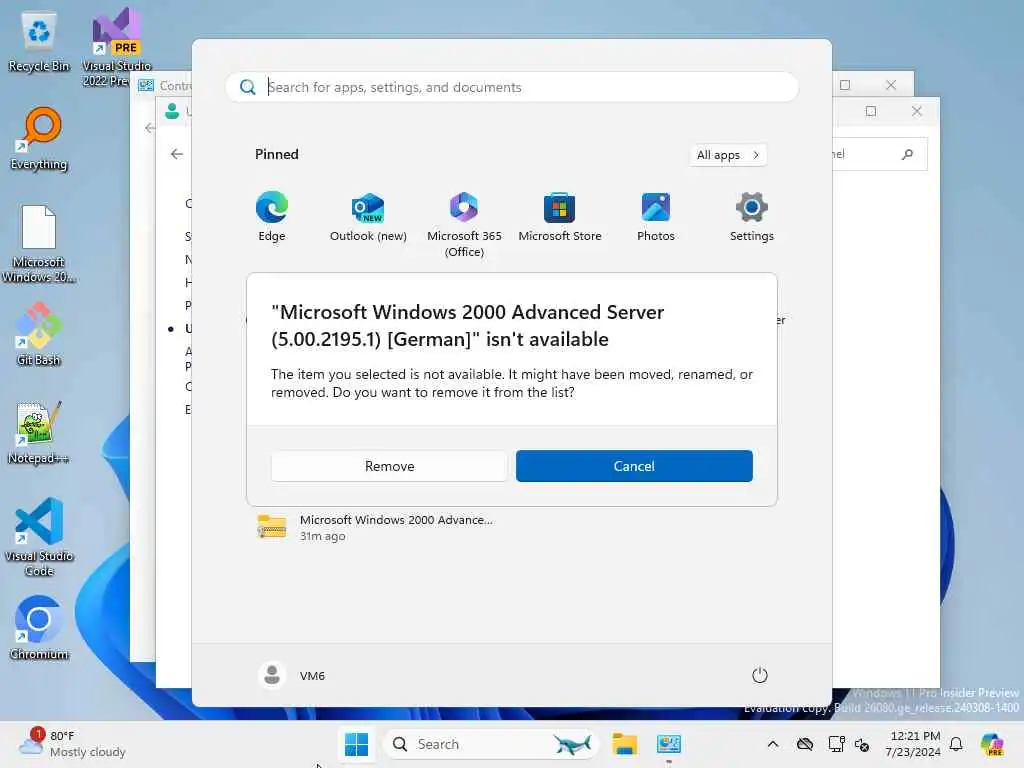The height and width of the screenshot is (768, 1024).
Task: Open the notification bell icon
Action: 956,744
